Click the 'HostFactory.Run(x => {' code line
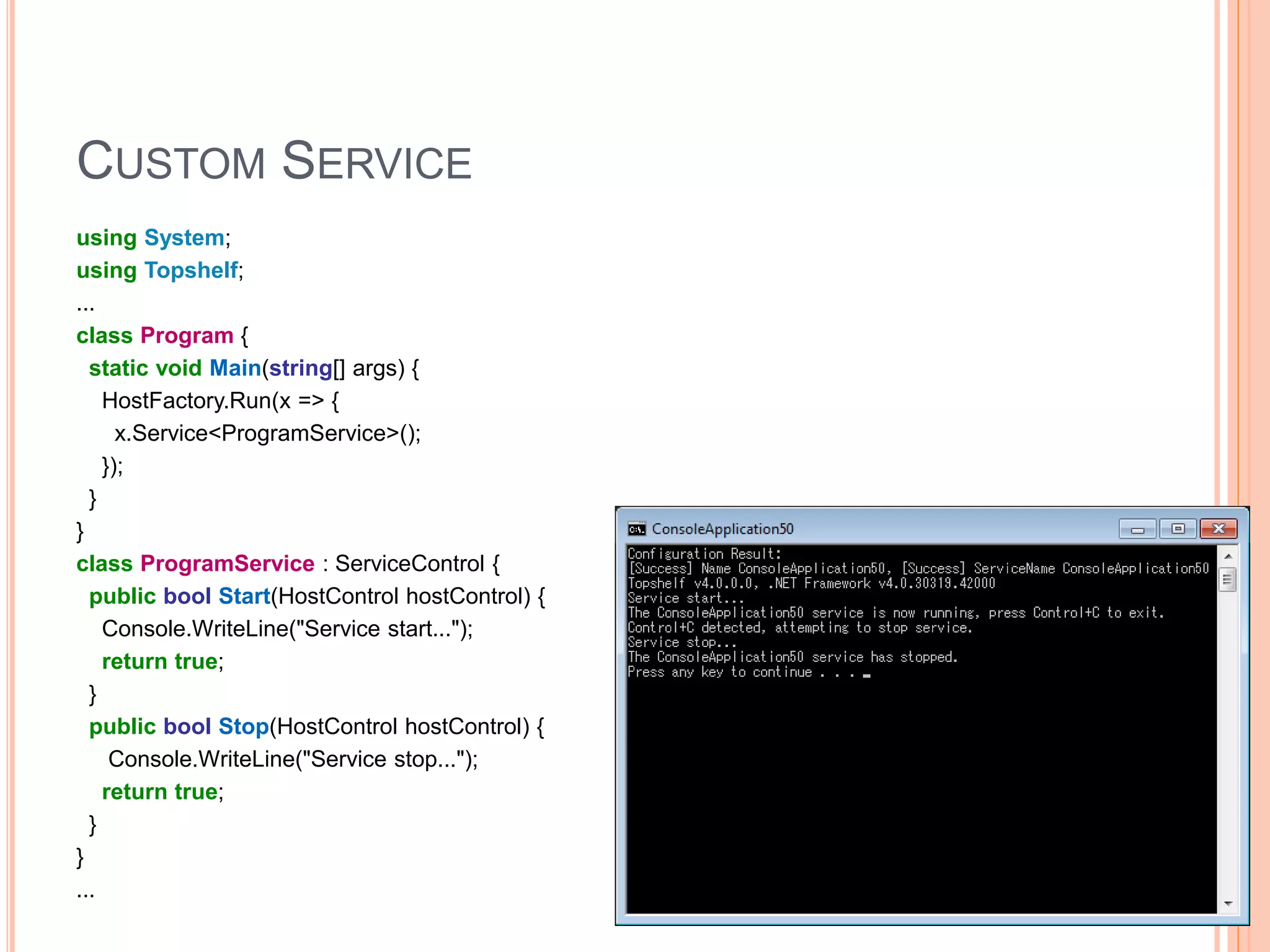Viewport: 1270px width, 952px height. point(221,401)
